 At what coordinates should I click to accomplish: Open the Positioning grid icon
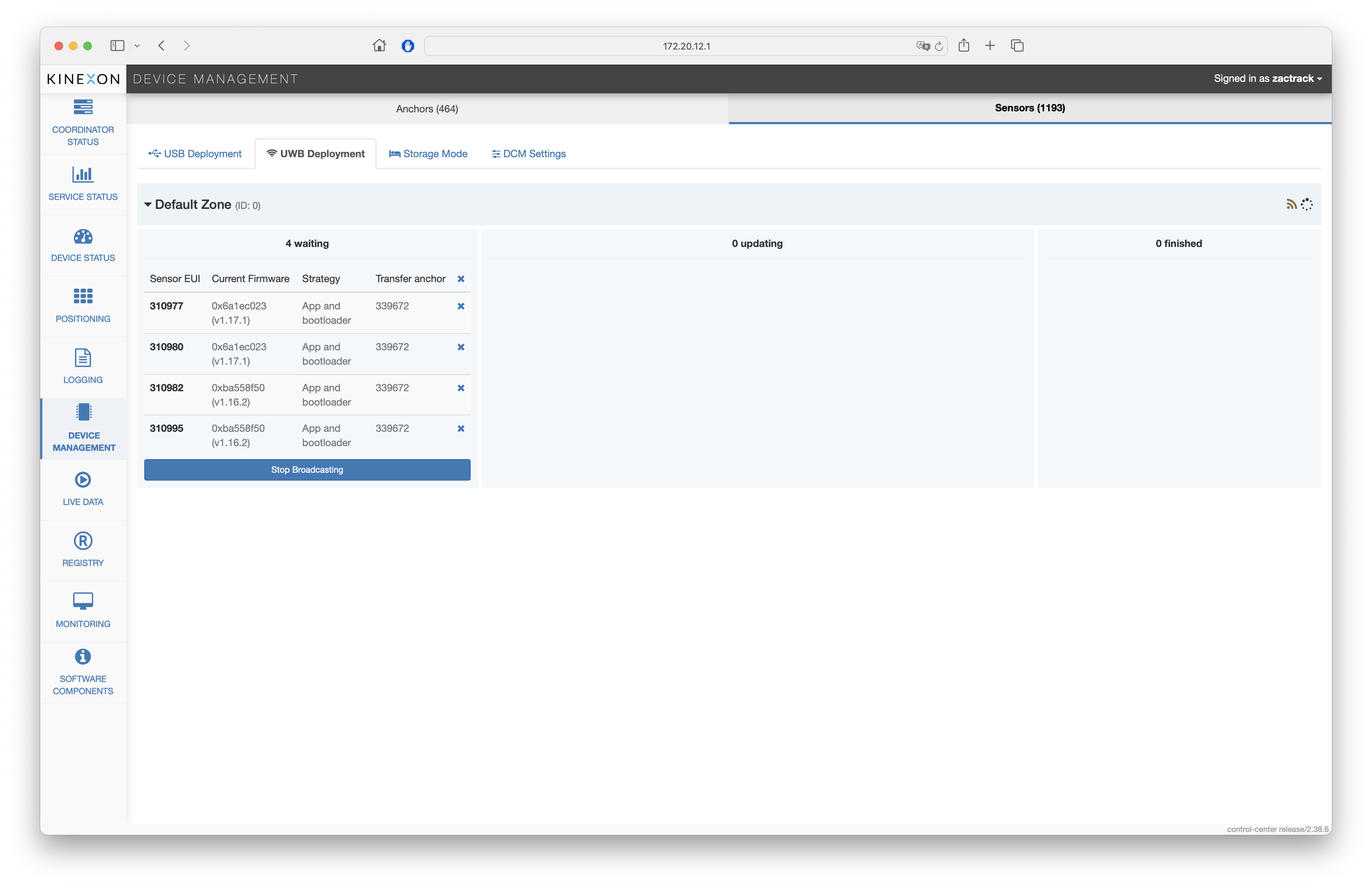point(83,296)
